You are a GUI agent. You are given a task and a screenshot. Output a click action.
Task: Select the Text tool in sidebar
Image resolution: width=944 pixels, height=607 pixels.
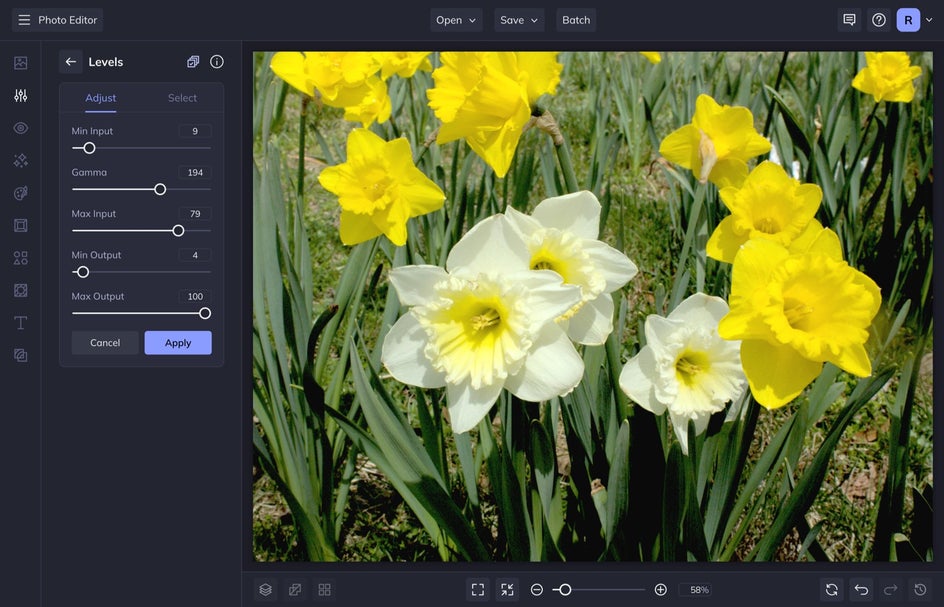(x=20, y=323)
